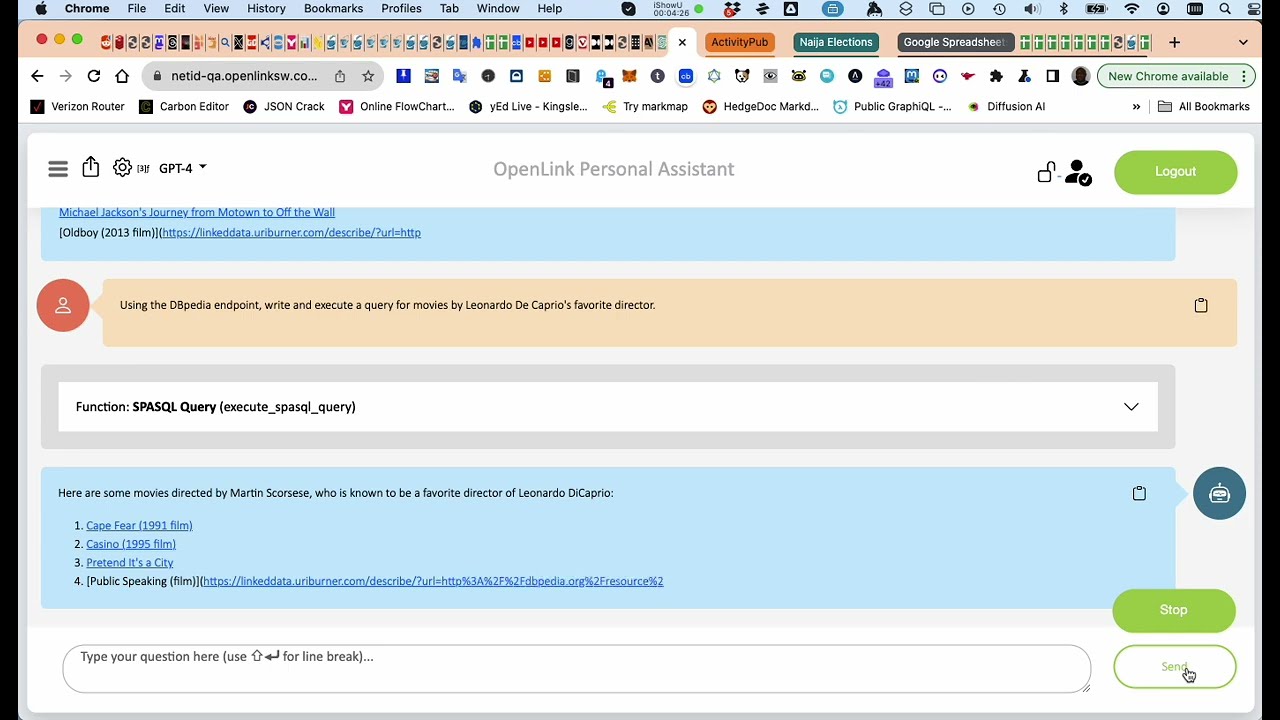Open the Verizon Router bookmark

click(78, 106)
